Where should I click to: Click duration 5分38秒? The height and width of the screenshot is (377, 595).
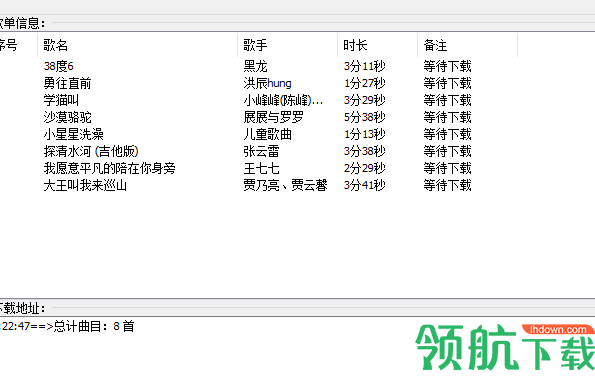[x=365, y=117]
